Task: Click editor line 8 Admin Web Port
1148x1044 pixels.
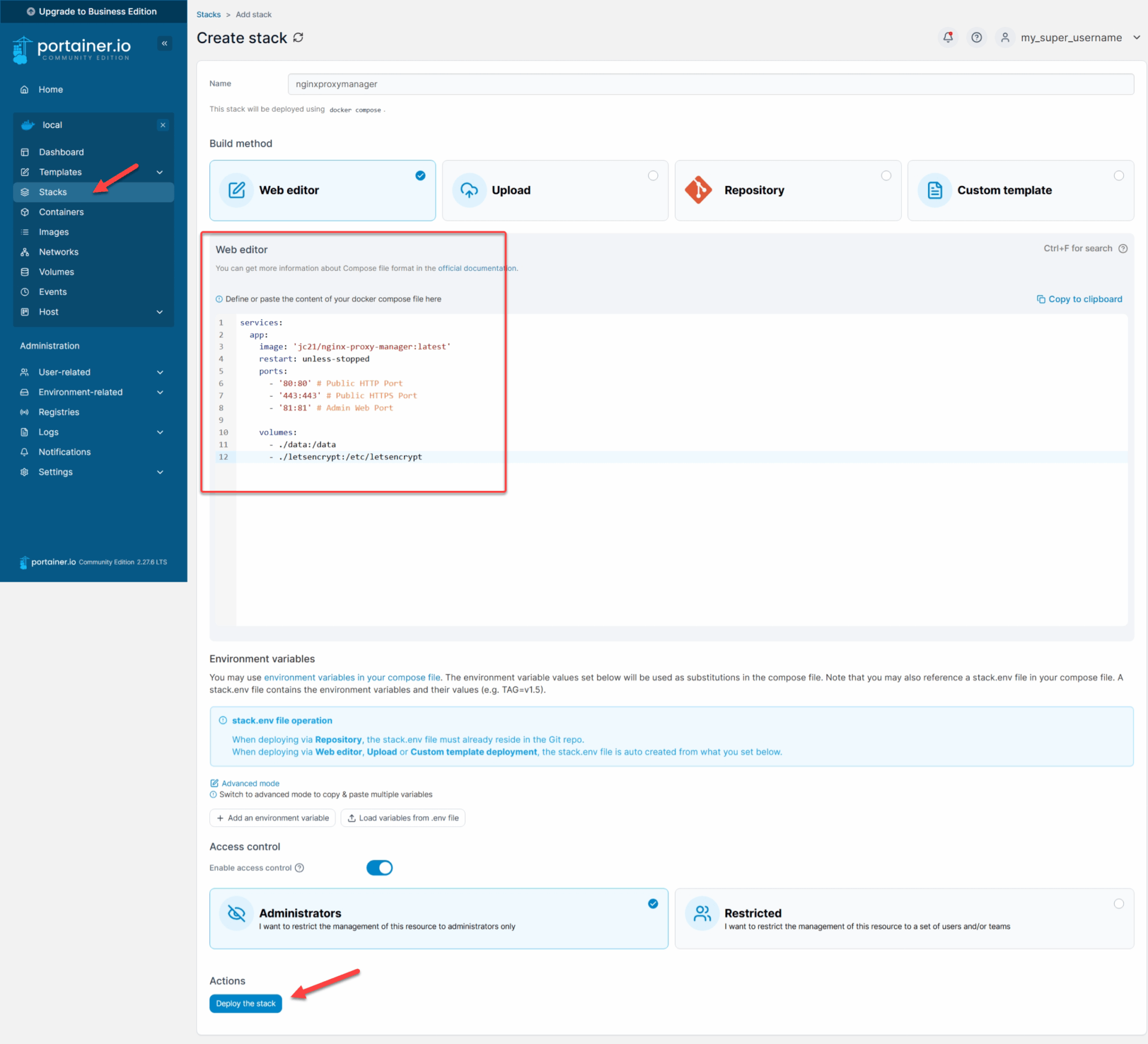Action: click(x=331, y=408)
